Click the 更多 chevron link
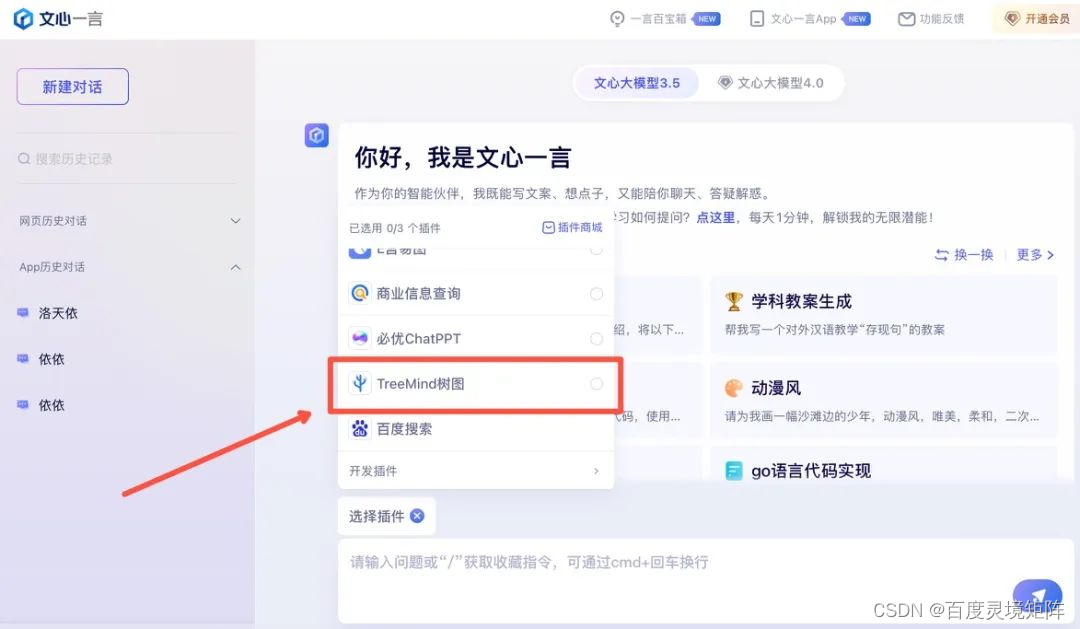 click(x=1035, y=255)
